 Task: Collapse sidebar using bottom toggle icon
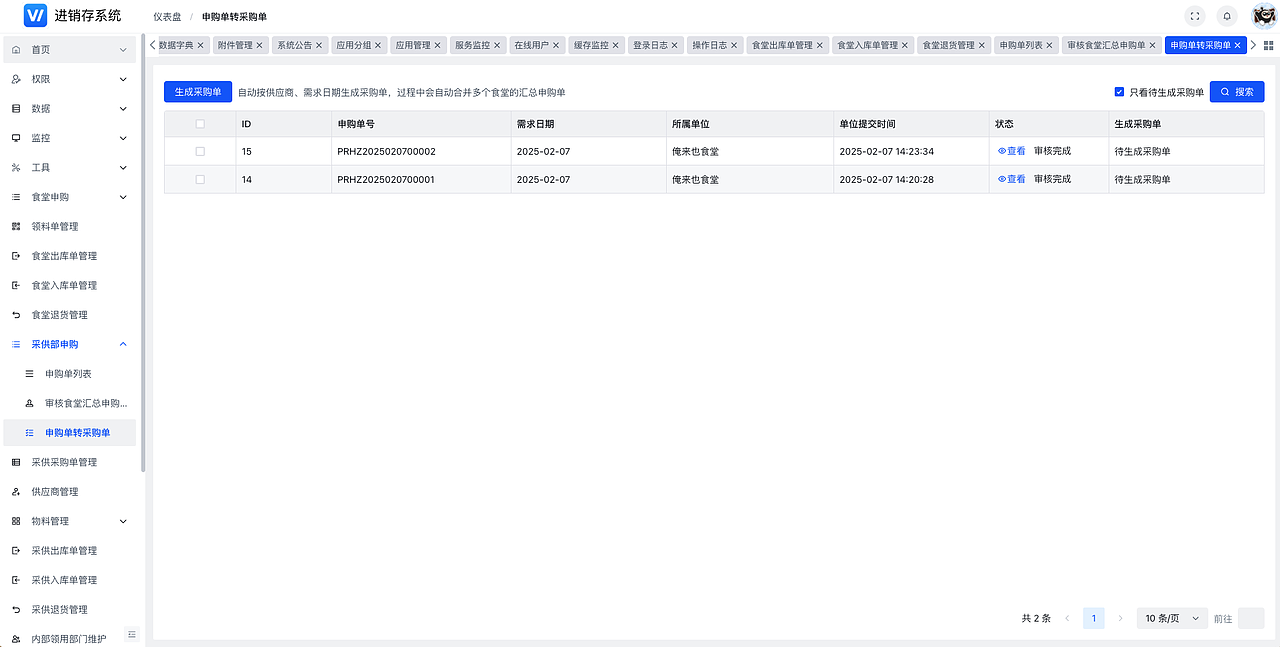point(131,634)
